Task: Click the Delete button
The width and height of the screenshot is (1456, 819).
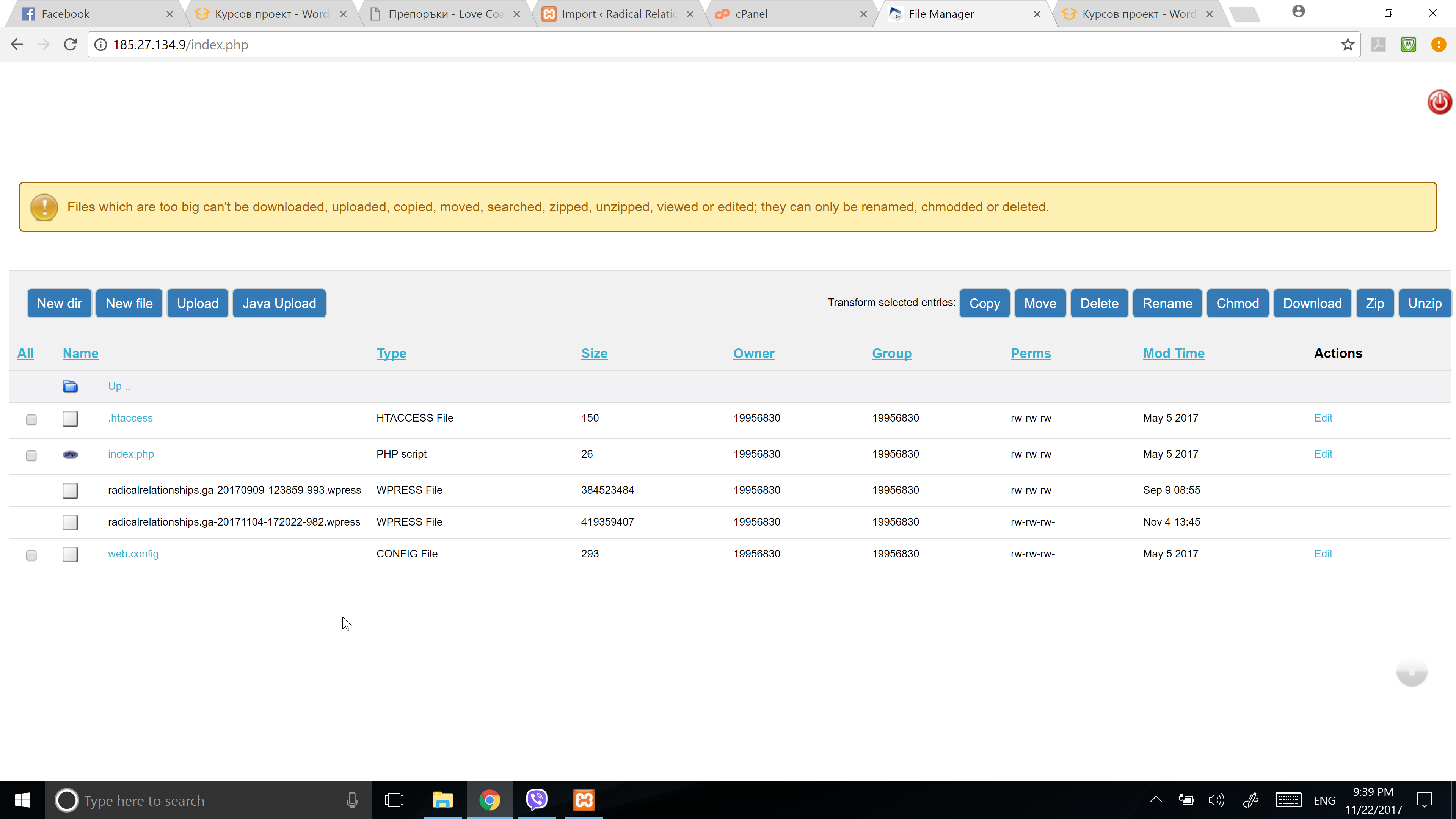Action: pos(1099,303)
